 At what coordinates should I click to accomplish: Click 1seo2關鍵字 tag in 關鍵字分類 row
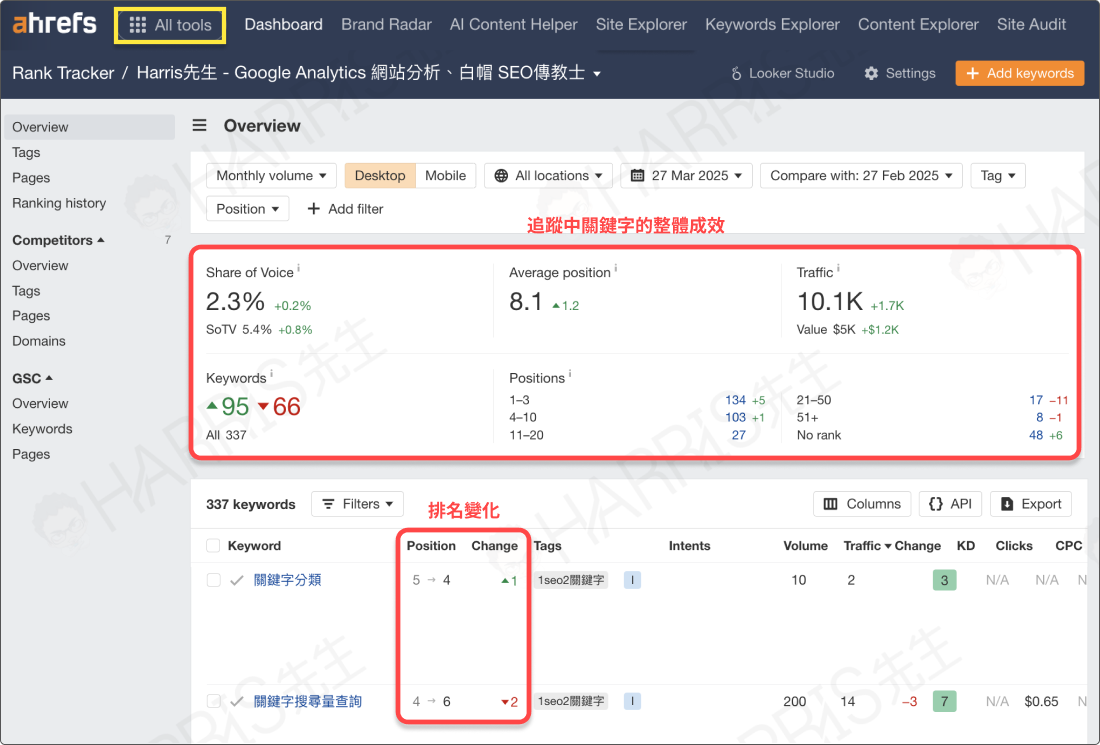point(570,580)
